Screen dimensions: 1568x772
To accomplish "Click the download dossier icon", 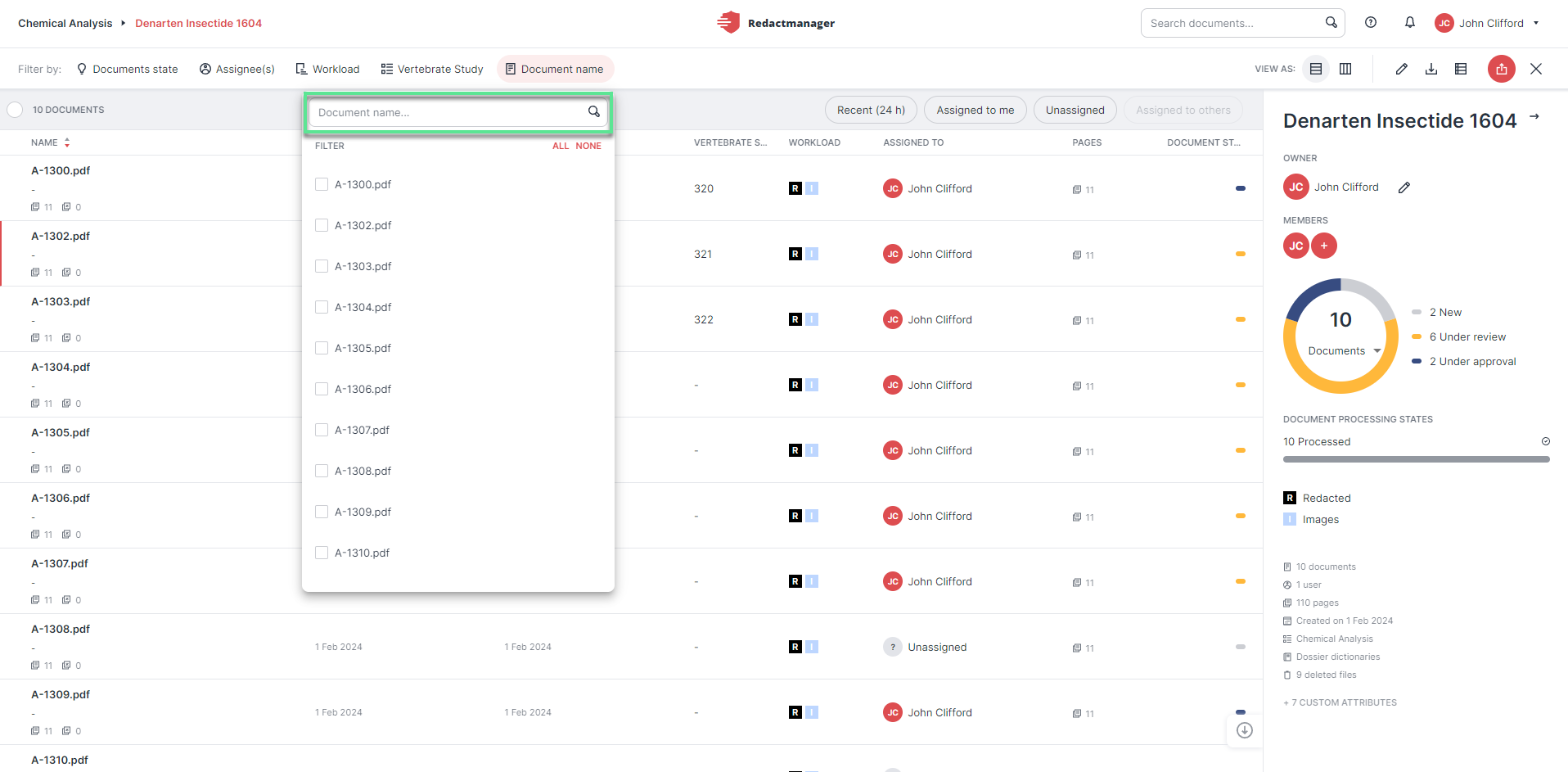I will 1431,69.
